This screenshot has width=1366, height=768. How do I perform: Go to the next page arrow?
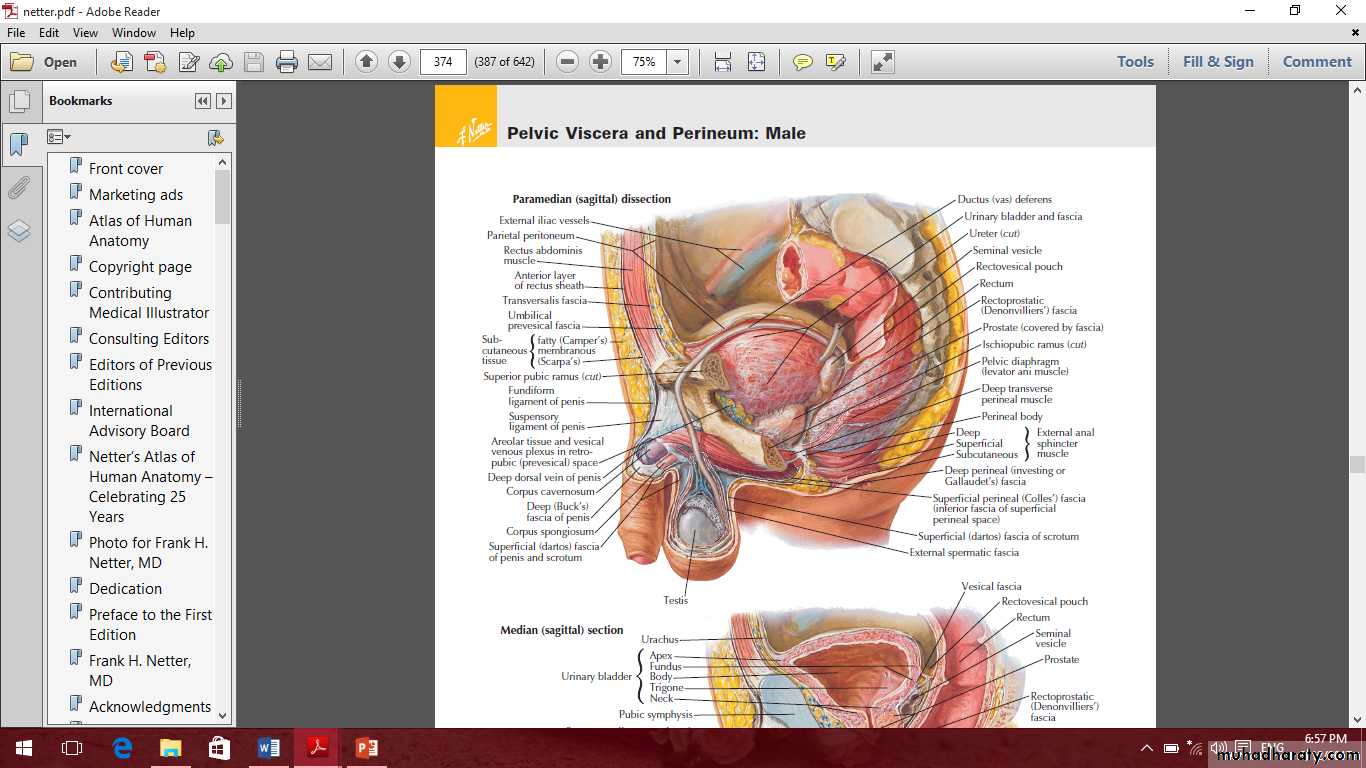[x=399, y=62]
